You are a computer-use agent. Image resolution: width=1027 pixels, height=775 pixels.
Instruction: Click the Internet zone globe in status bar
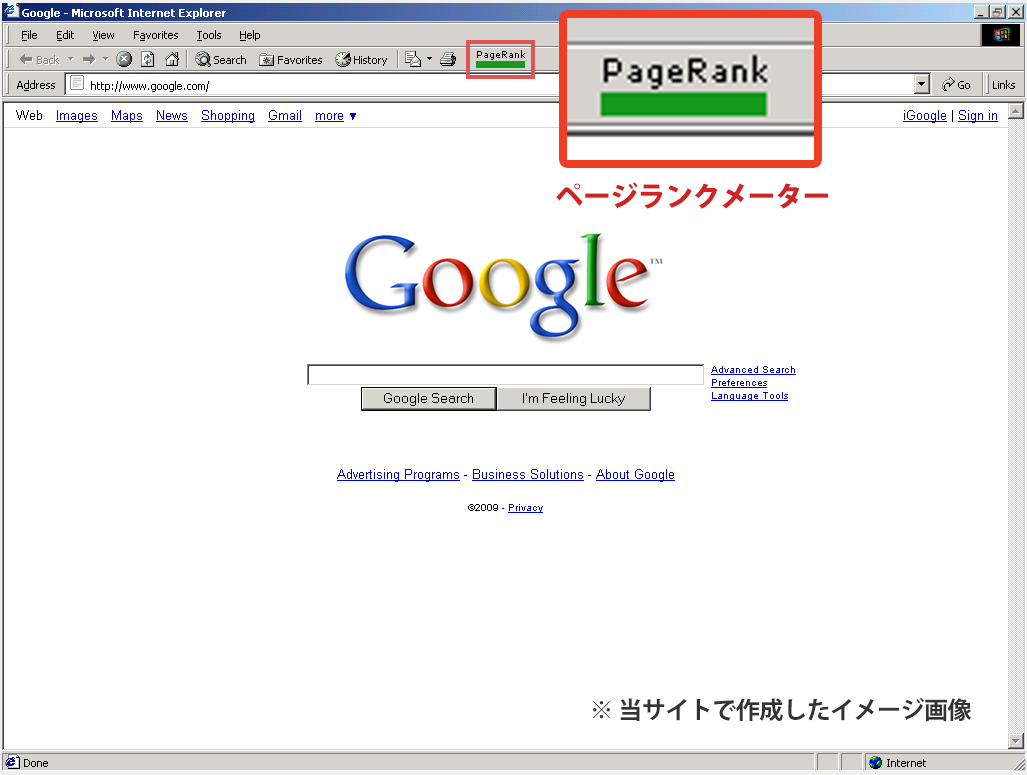tap(875, 762)
